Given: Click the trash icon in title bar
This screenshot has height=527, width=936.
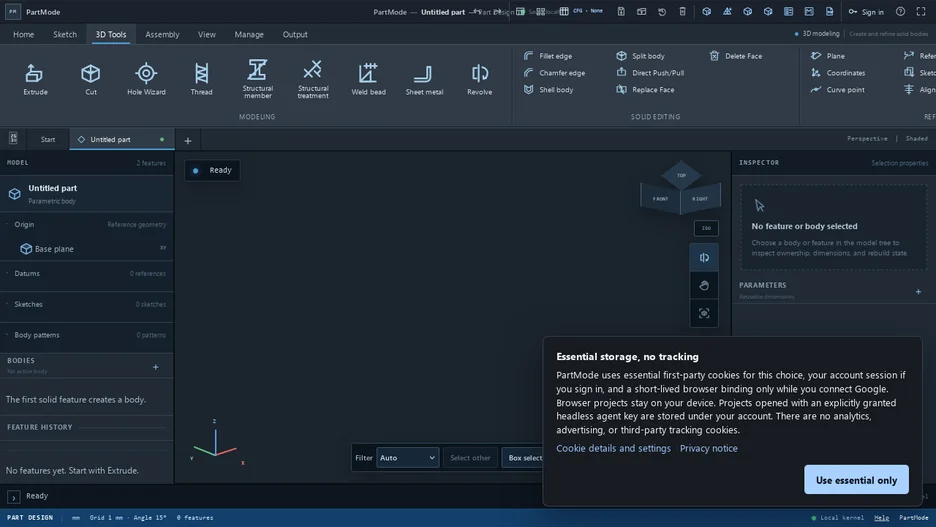Looking at the screenshot, I should coord(682,12).
